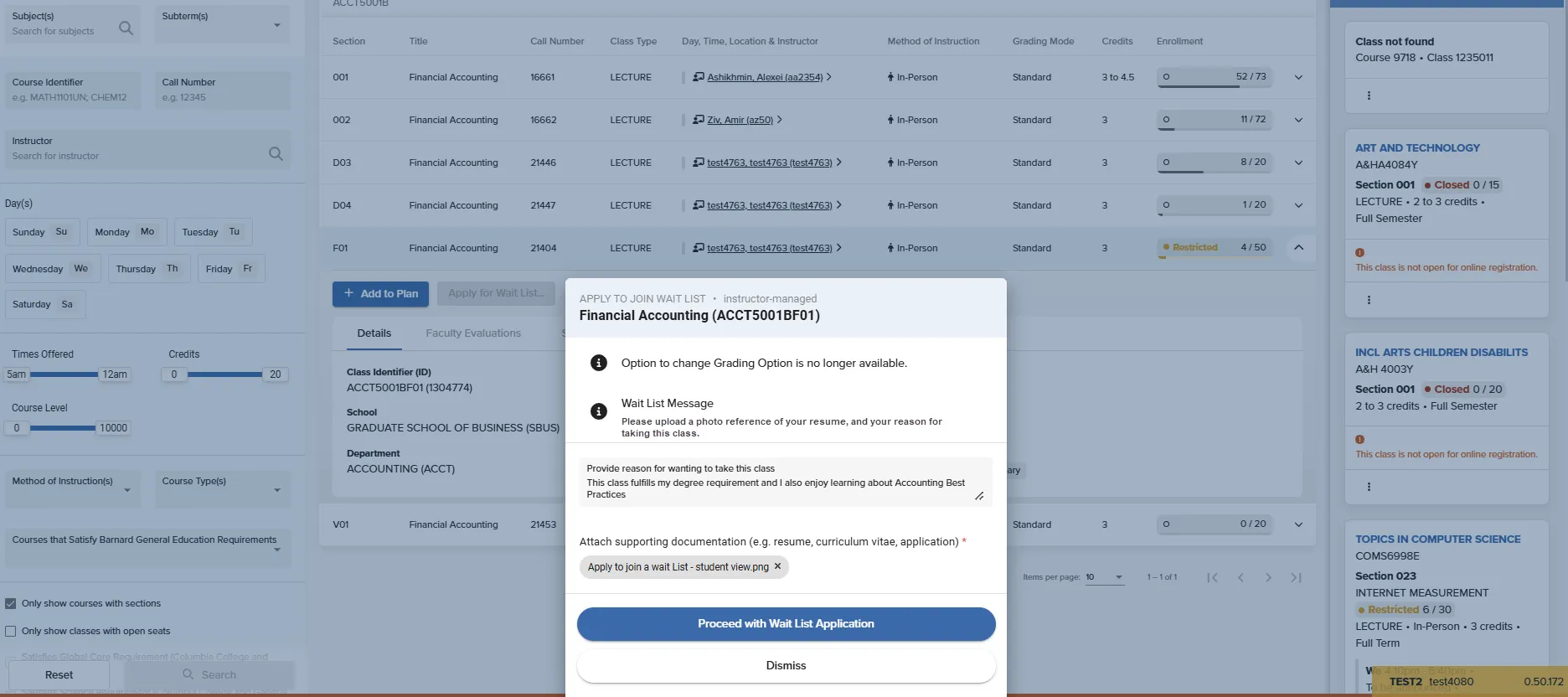Click warning icon on Incl Arts Children card
The height and width of the screenshot is (697, 1568).
(x=1360, y=439)
